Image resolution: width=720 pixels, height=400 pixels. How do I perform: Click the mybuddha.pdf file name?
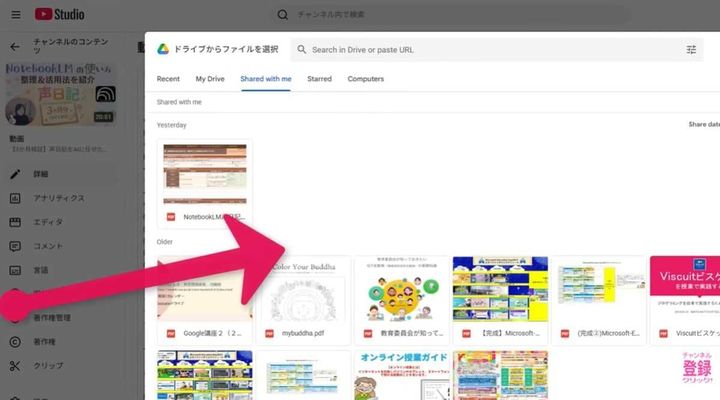click(303, 333)
